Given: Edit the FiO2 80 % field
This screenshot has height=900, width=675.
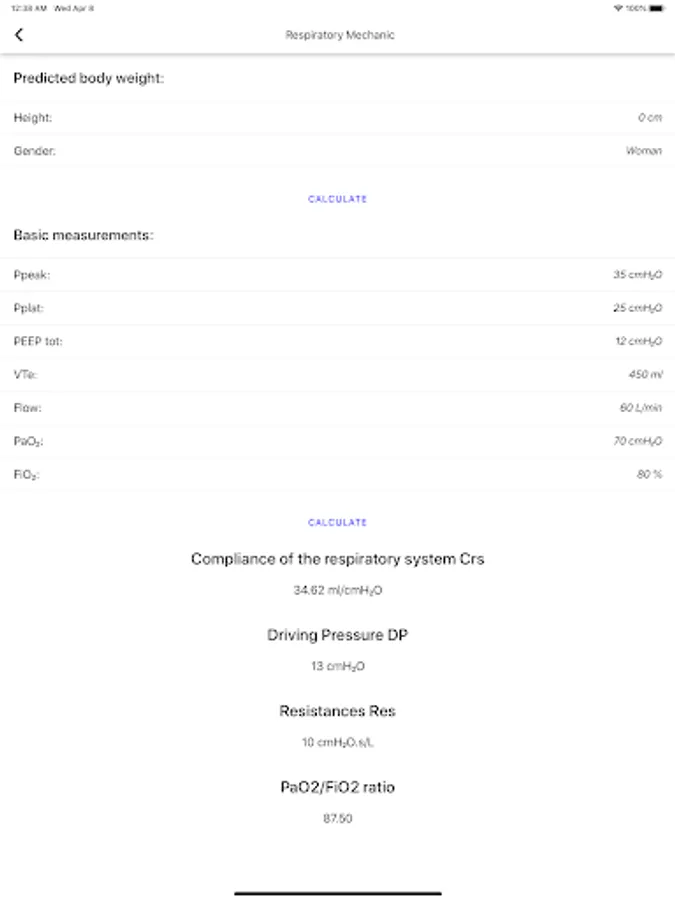Looking at the screenshot, I should click(649, 474).
